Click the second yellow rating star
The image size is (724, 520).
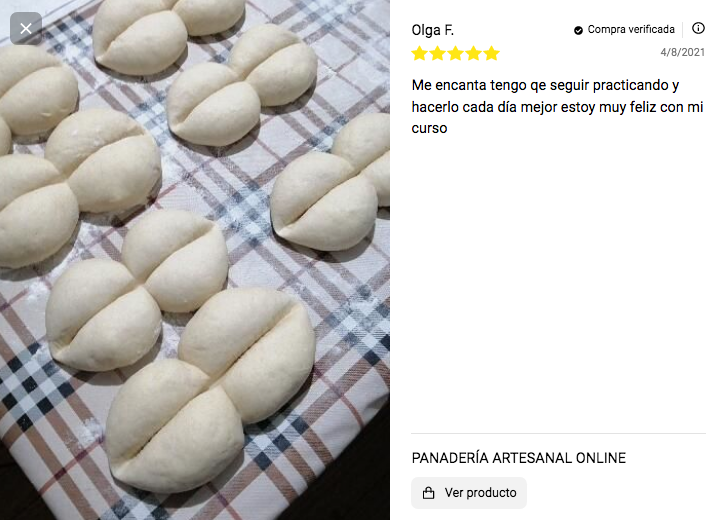click(x=437, y=54)
